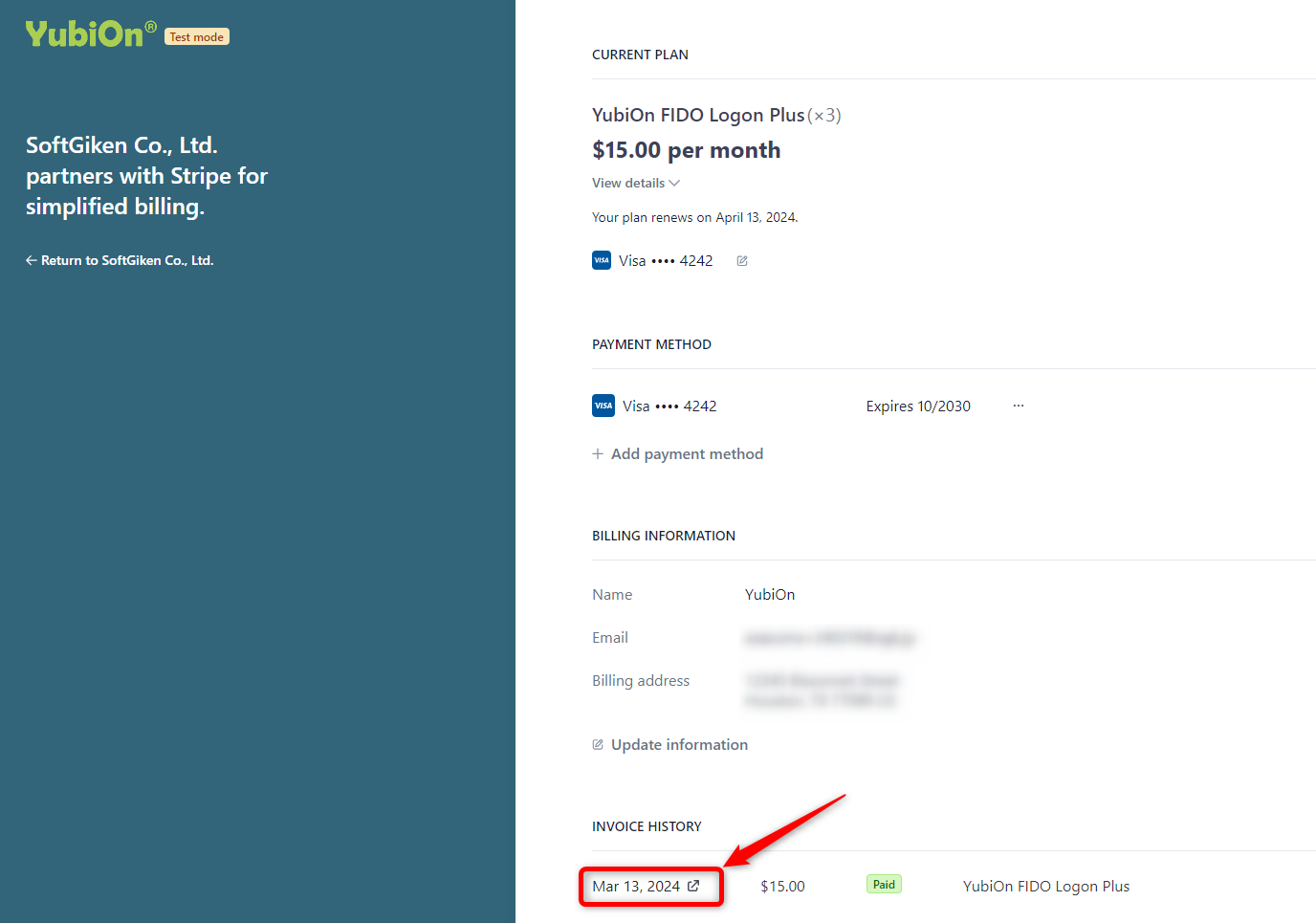
Task: Click the Visa logo under Current Plan
Action: click(x=602, y=260)
